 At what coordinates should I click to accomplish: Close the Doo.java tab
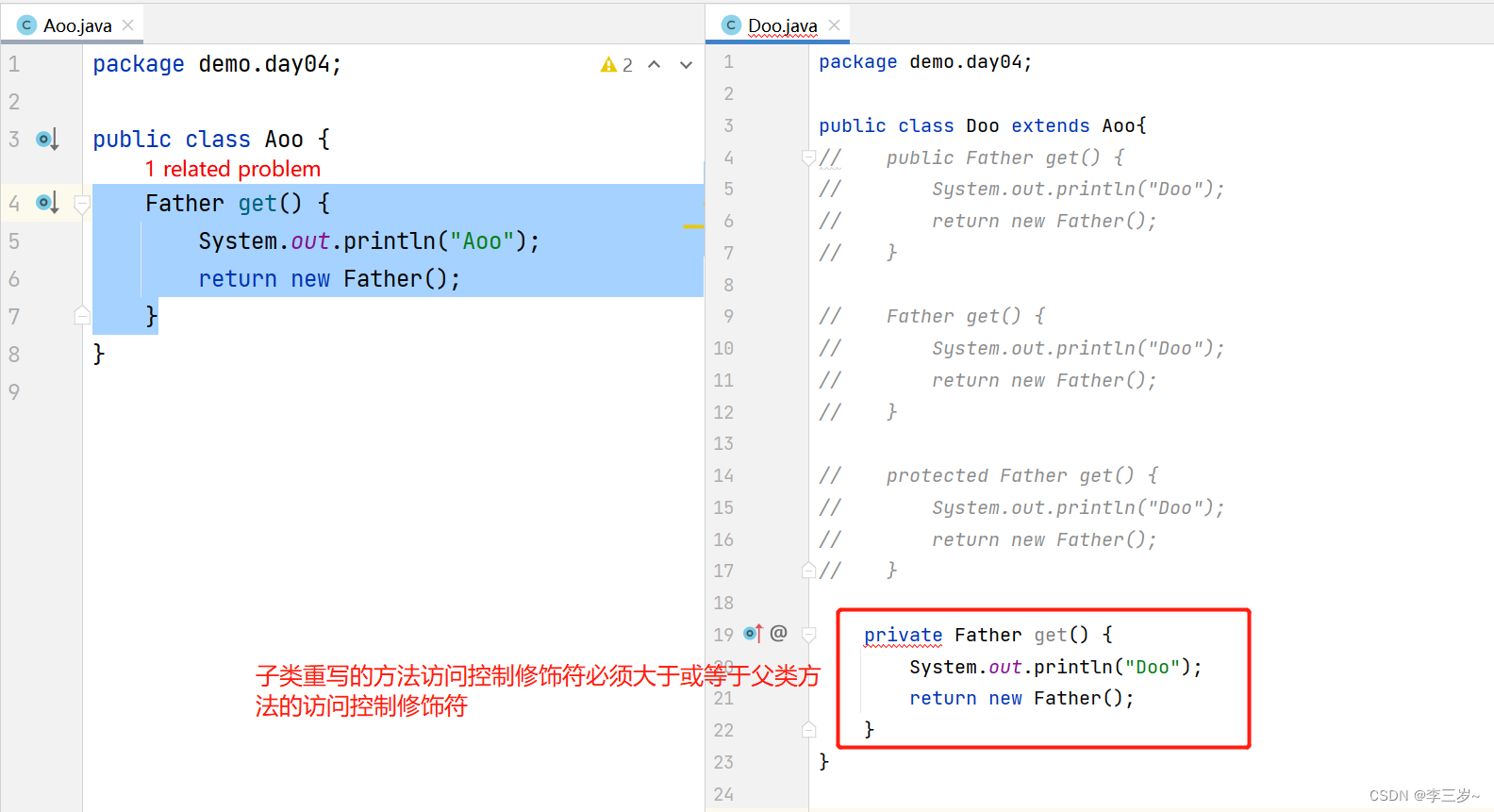point(834,25)
